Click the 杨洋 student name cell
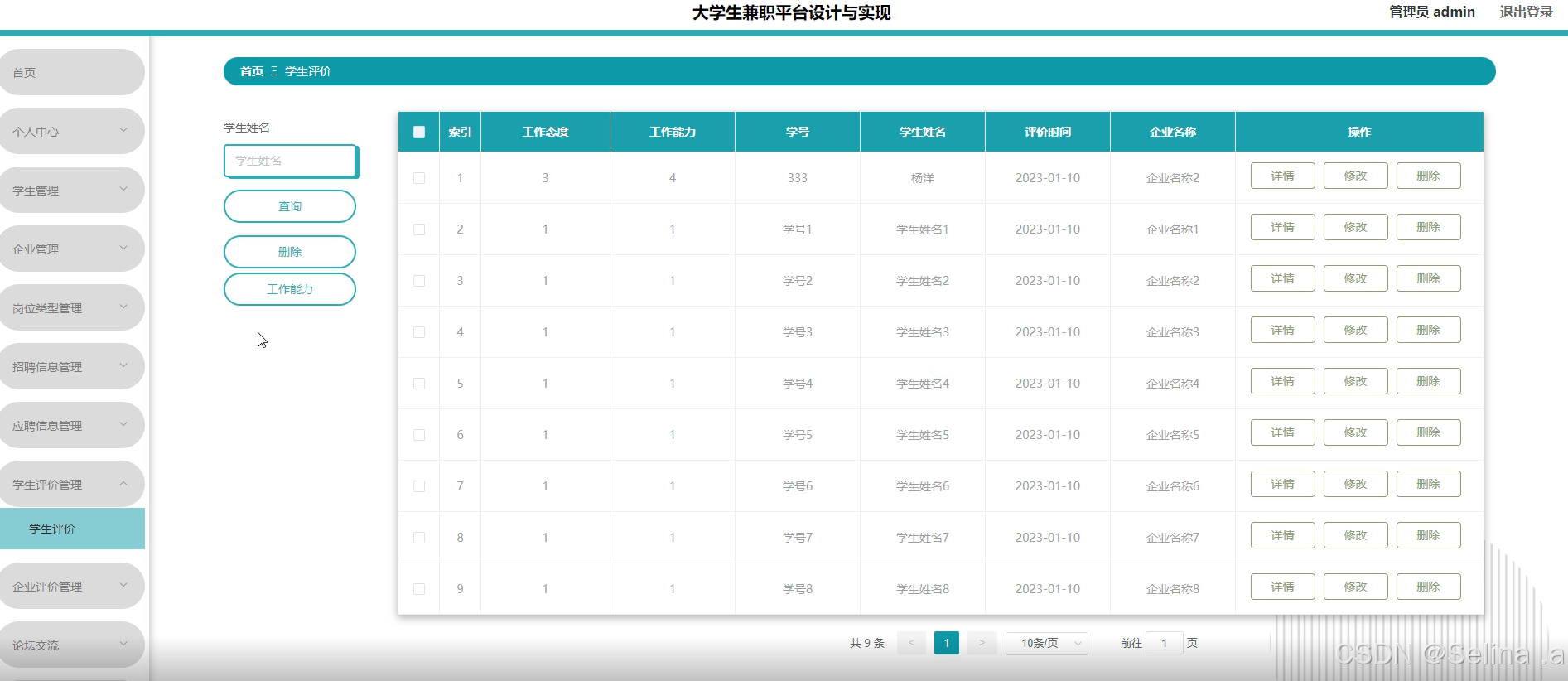 pyautogui.click(x=923, y=178)
